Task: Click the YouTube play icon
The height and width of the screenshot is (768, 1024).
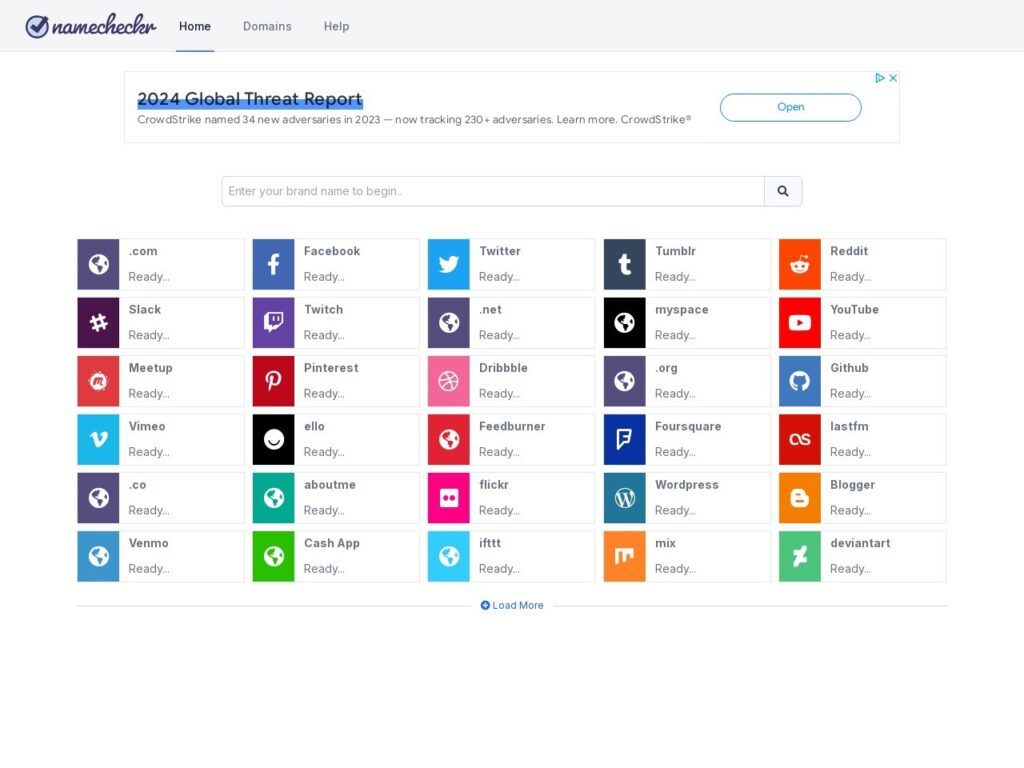Action: tap(799, 323)
